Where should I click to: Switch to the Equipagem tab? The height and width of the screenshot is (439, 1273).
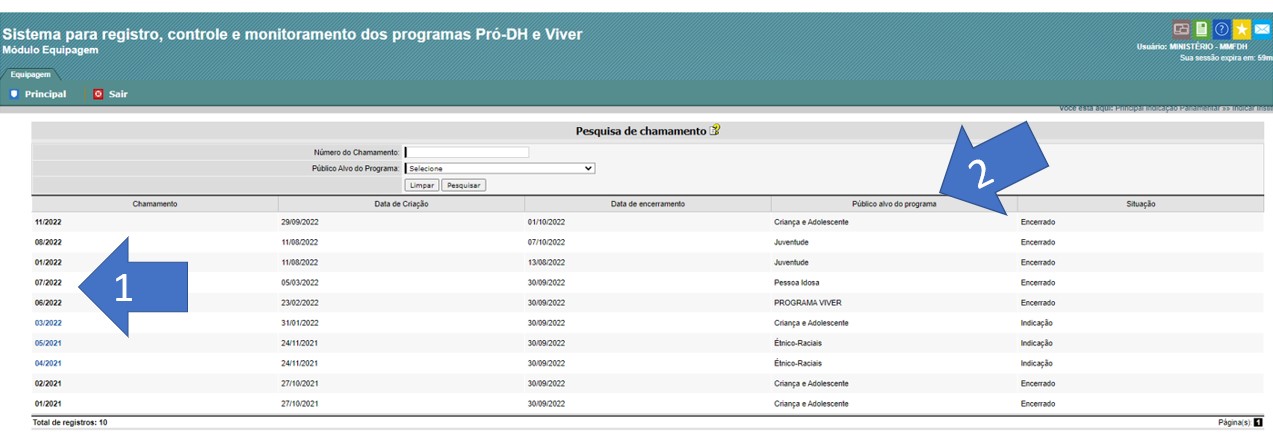(x=30, y=74)
